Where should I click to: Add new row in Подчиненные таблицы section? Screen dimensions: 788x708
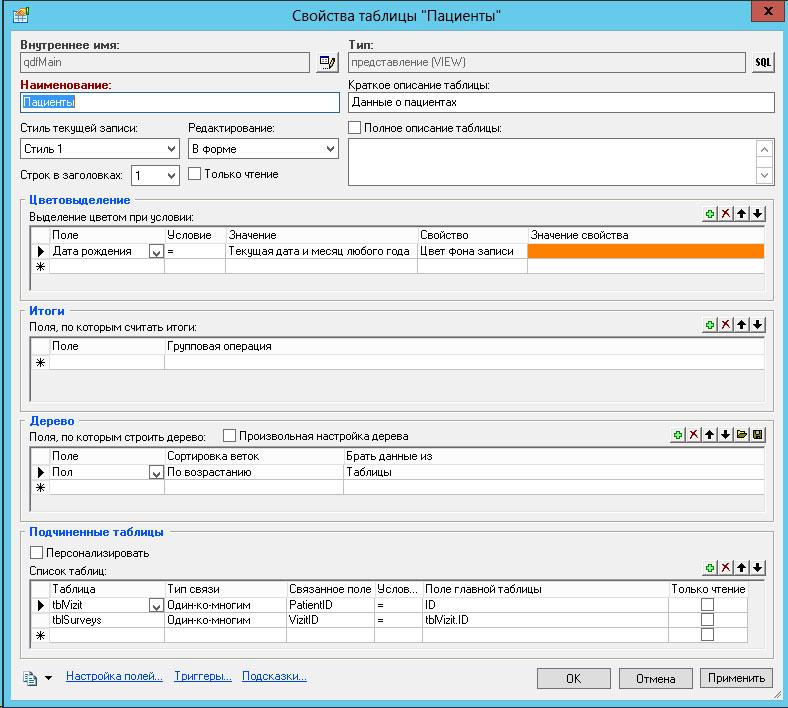point(709,568)
